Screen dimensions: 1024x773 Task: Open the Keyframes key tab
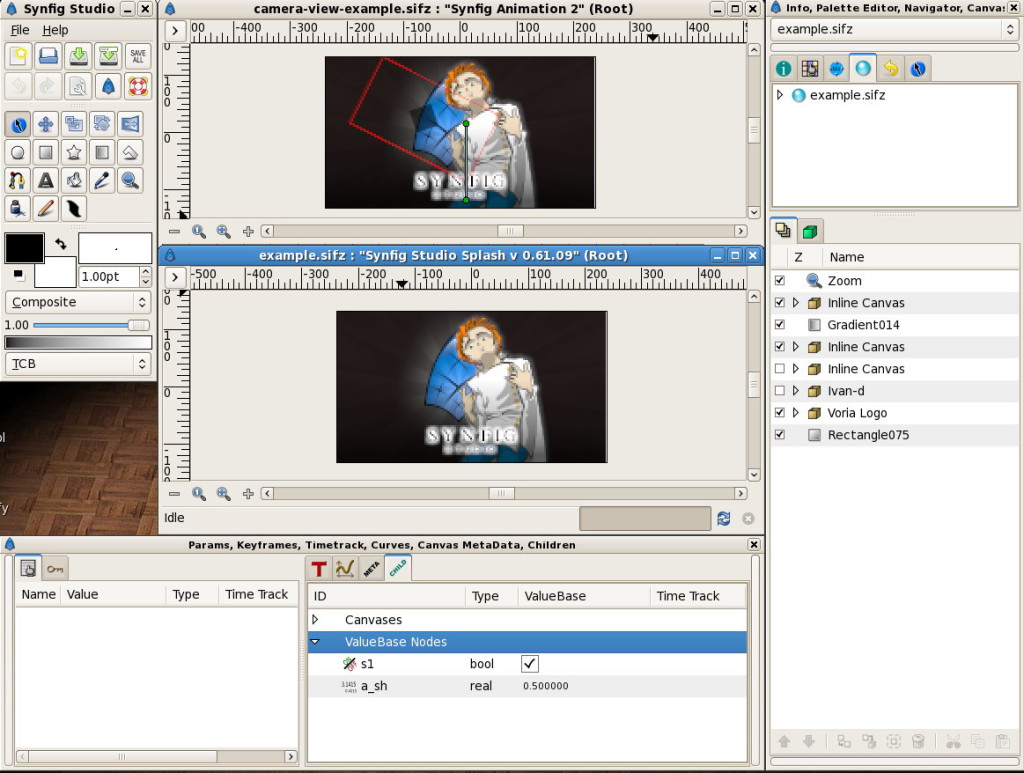(x=56, y=569)
